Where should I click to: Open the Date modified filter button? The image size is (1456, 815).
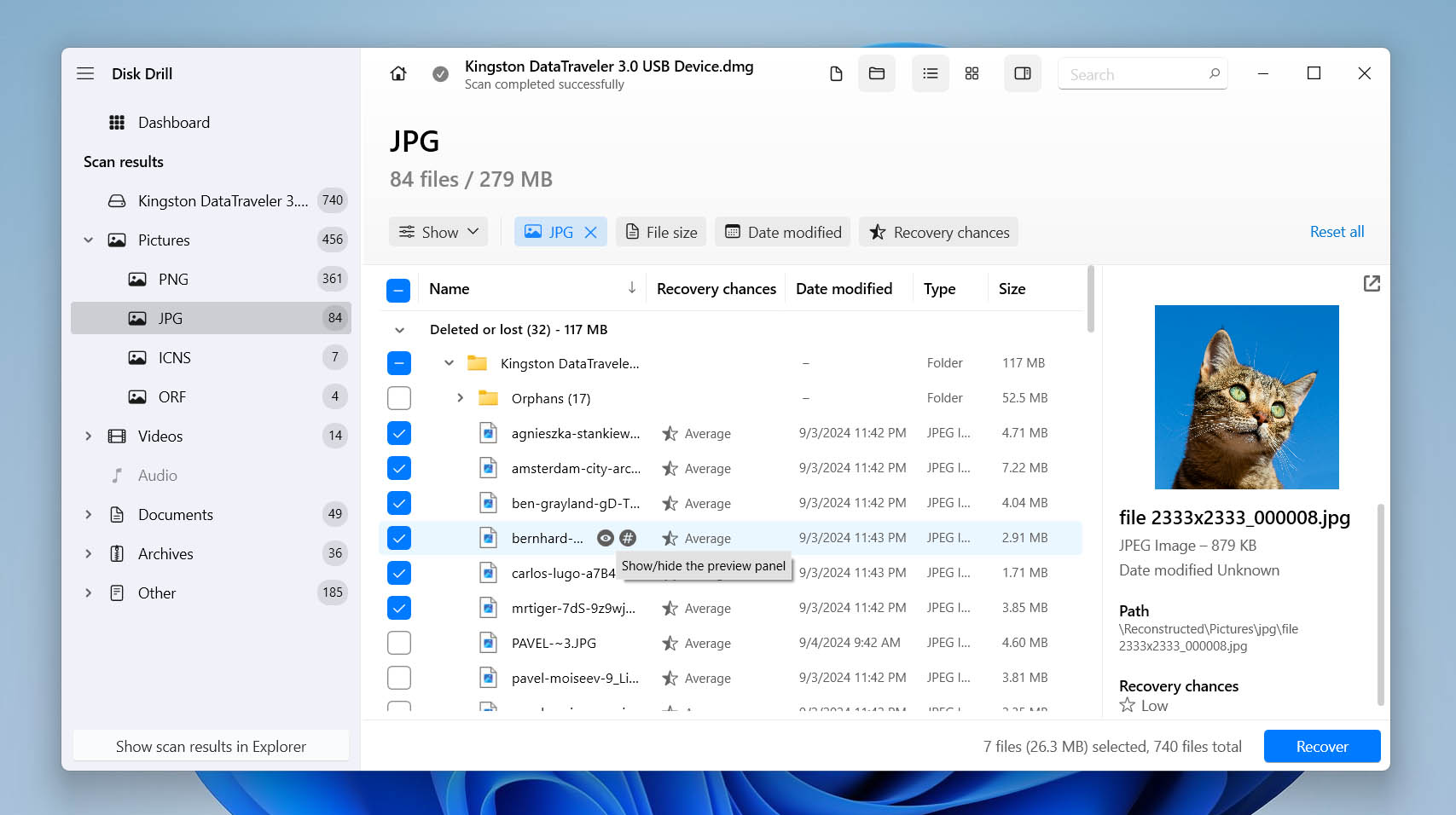(x=783, y=232)
